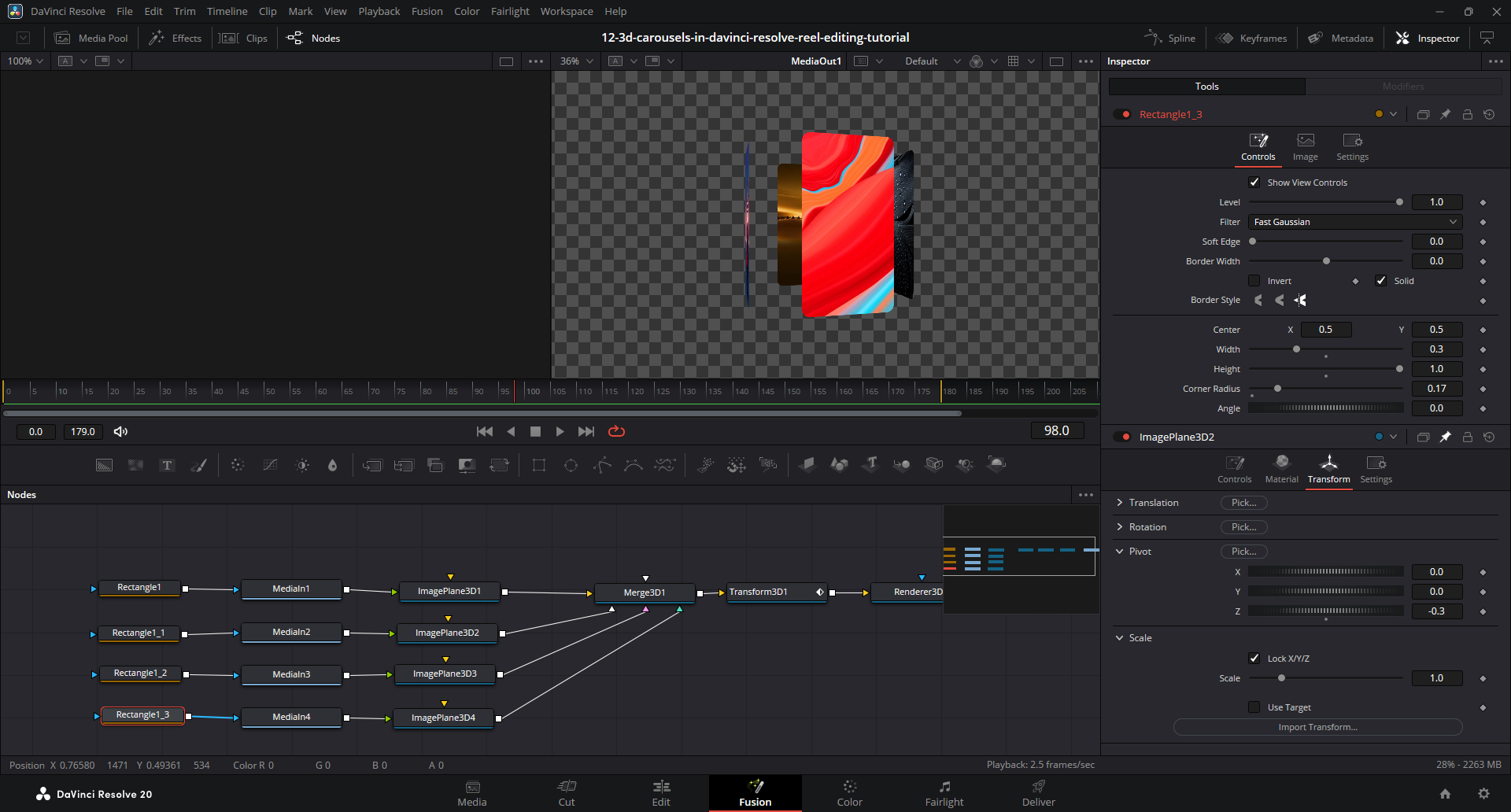Toggle the loop playback button
The image size is (1511, 812).
616,431
